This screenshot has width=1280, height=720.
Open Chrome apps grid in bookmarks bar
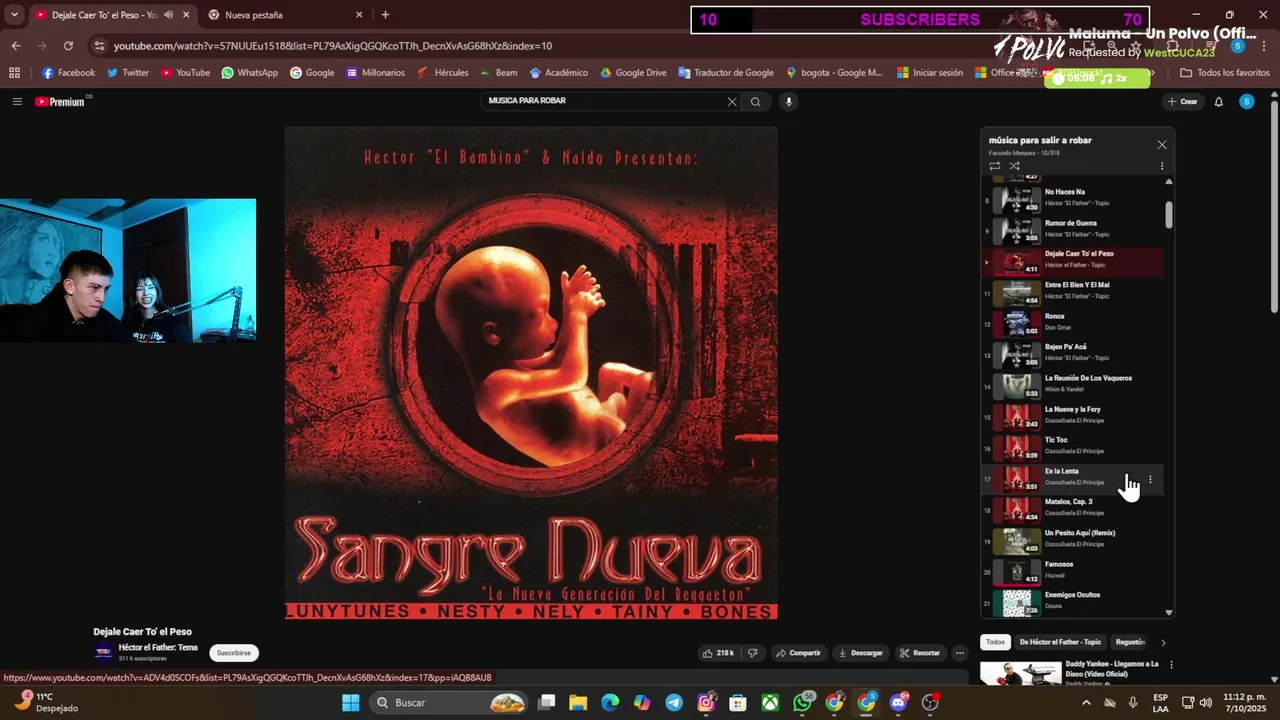click(14, 73)
